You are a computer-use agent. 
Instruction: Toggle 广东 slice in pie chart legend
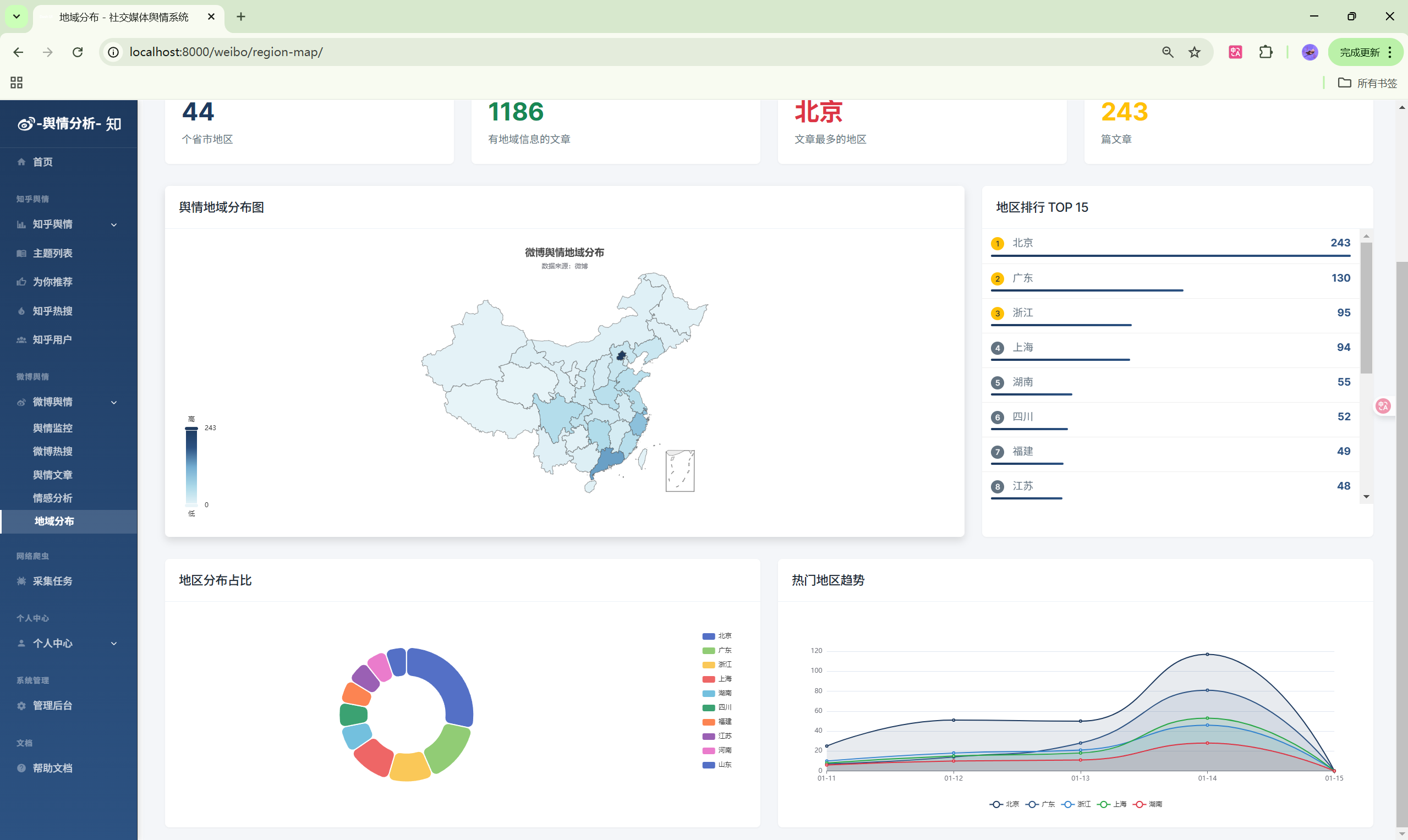717,650
